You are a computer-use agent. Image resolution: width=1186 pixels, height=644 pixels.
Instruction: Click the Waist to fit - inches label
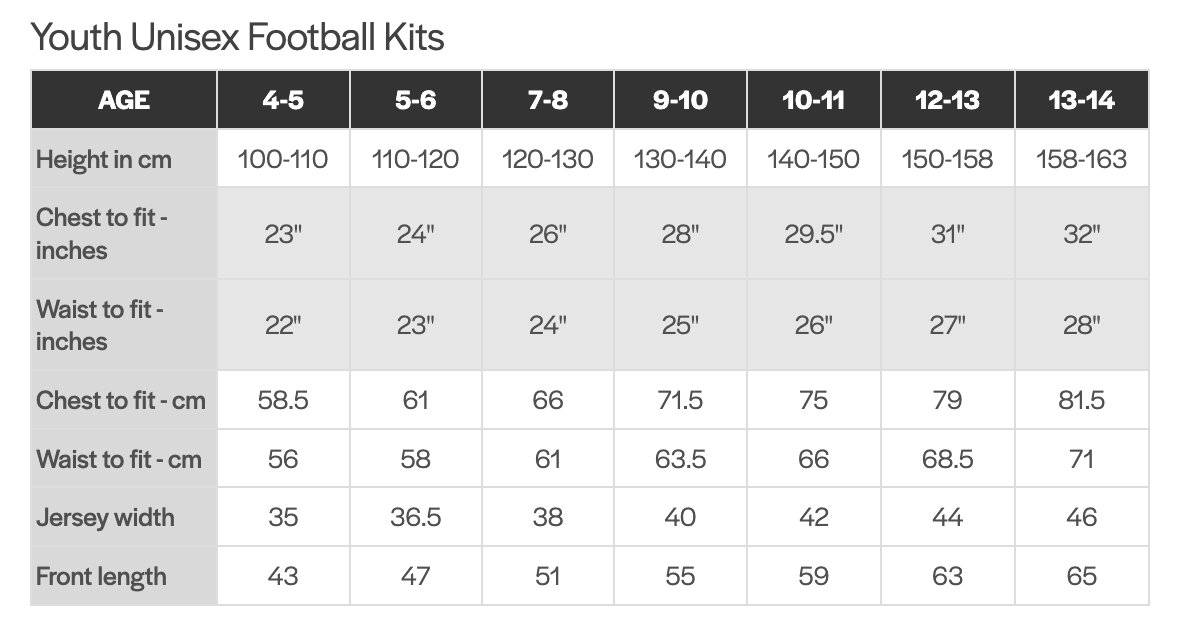pyautogui.click(x=100, y=325)
